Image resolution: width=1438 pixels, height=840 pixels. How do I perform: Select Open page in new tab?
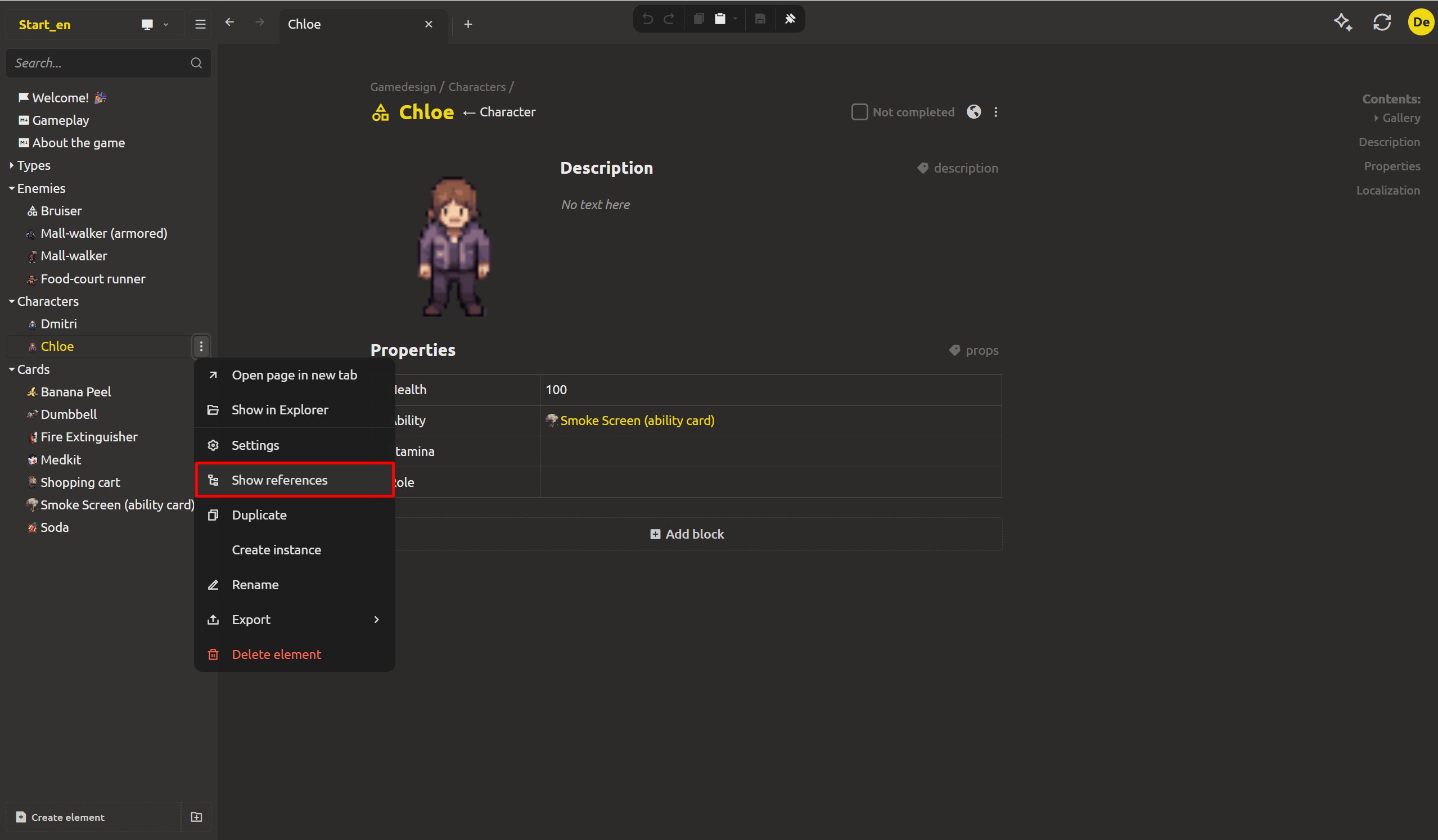pos(295,375)
